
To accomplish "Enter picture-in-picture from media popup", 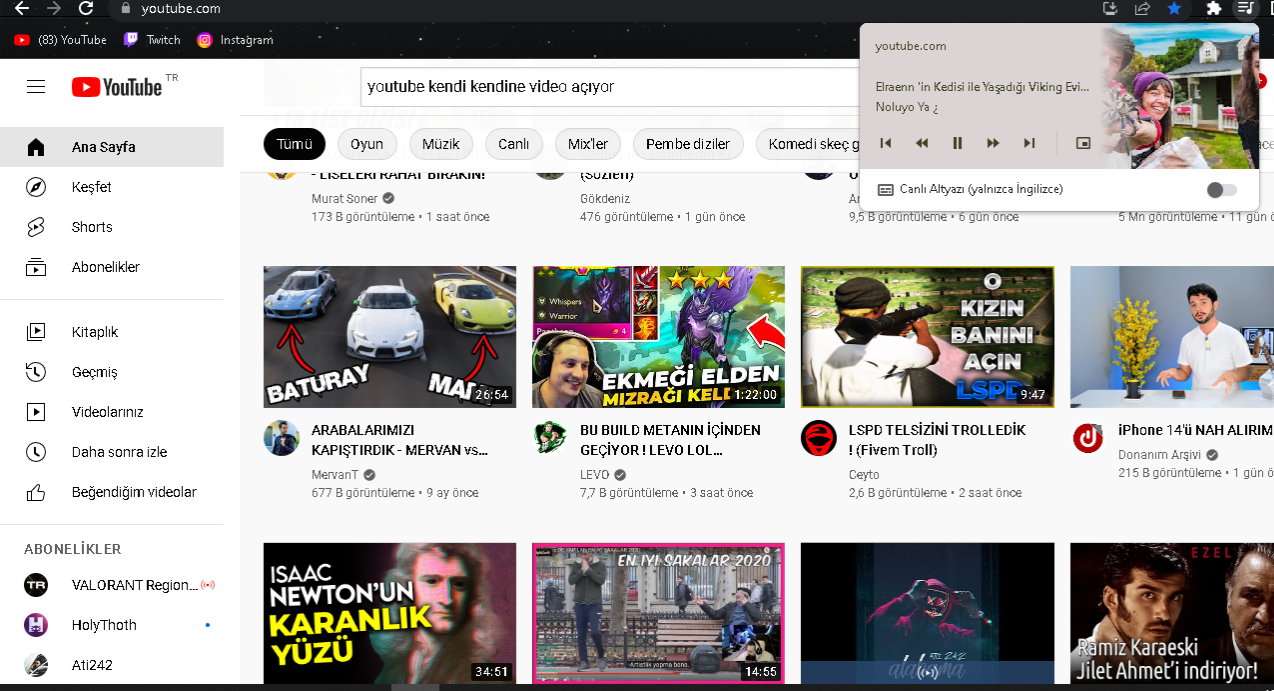I will point(1083,143).
